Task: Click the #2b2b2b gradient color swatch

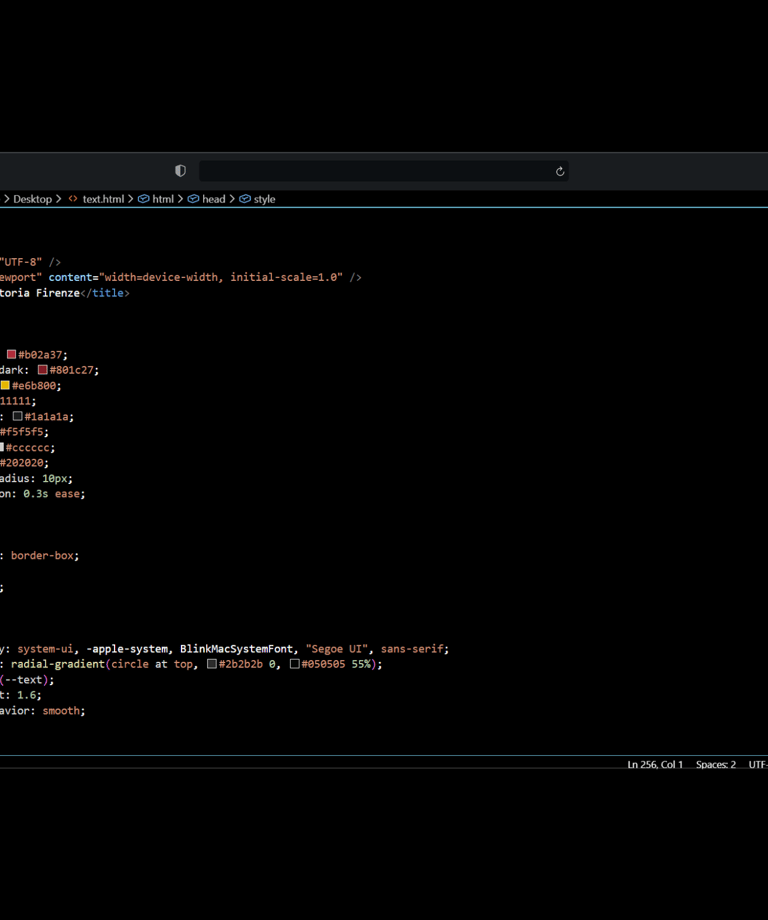Action: coord(212,664)
